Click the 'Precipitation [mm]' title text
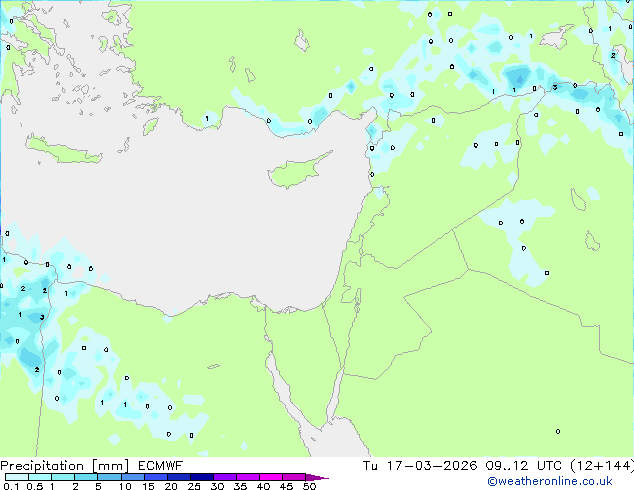The width and height of the screenshot is (634, 490). [65, 466]
